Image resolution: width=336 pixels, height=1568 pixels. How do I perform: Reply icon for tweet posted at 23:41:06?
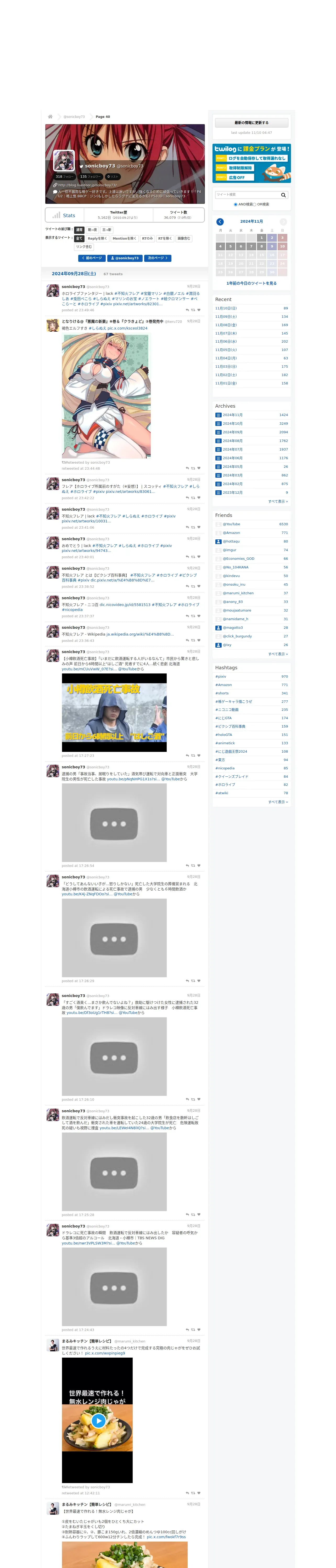[187, 527]
